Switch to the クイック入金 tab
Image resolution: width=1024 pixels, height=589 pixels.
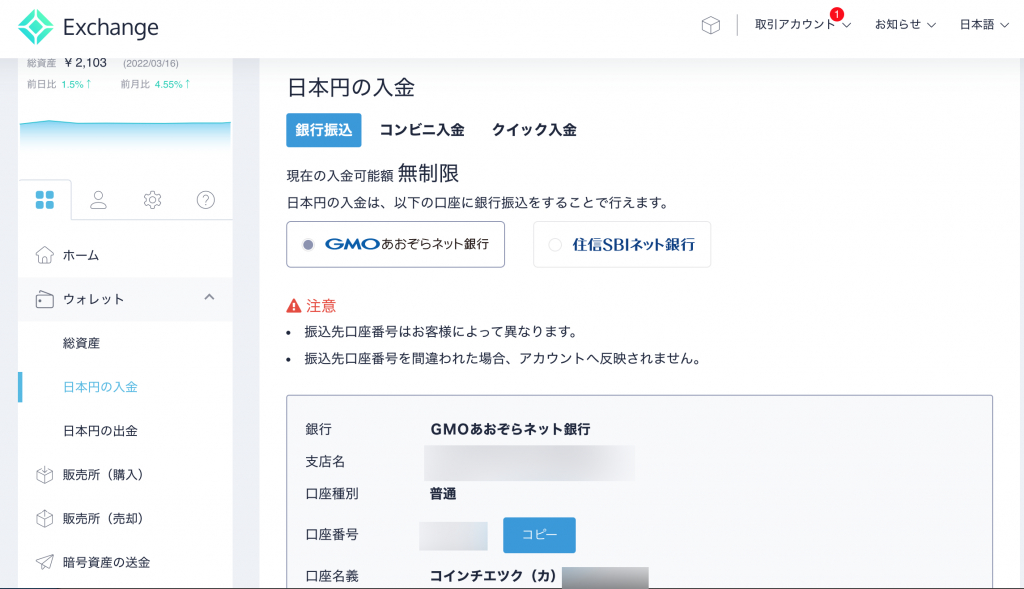(x=533, y=130)
